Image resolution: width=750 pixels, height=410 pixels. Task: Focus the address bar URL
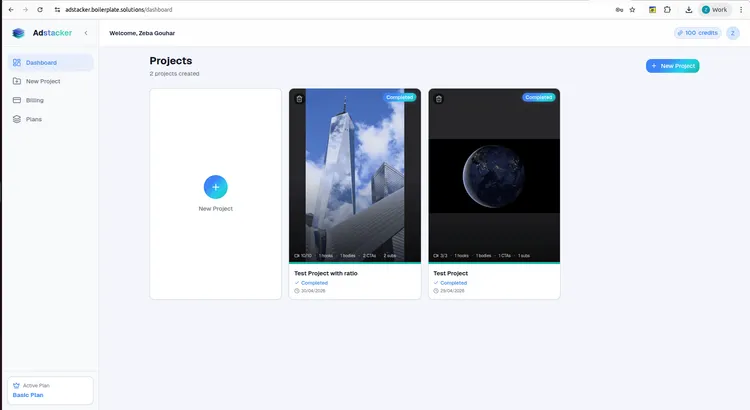coord(119,10)
